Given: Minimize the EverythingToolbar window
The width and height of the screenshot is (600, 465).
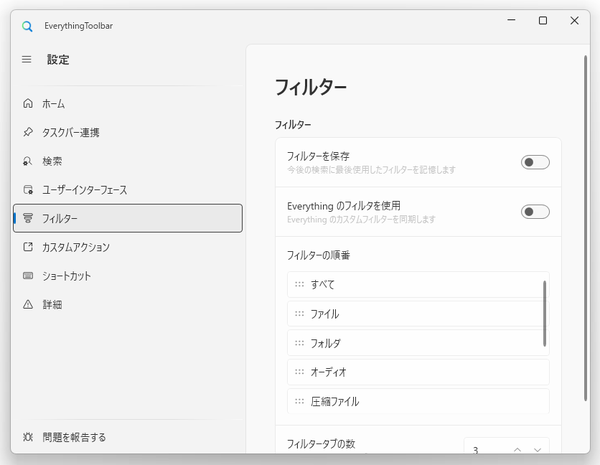Looking at the screenshot, I should [x=512, y=20].
